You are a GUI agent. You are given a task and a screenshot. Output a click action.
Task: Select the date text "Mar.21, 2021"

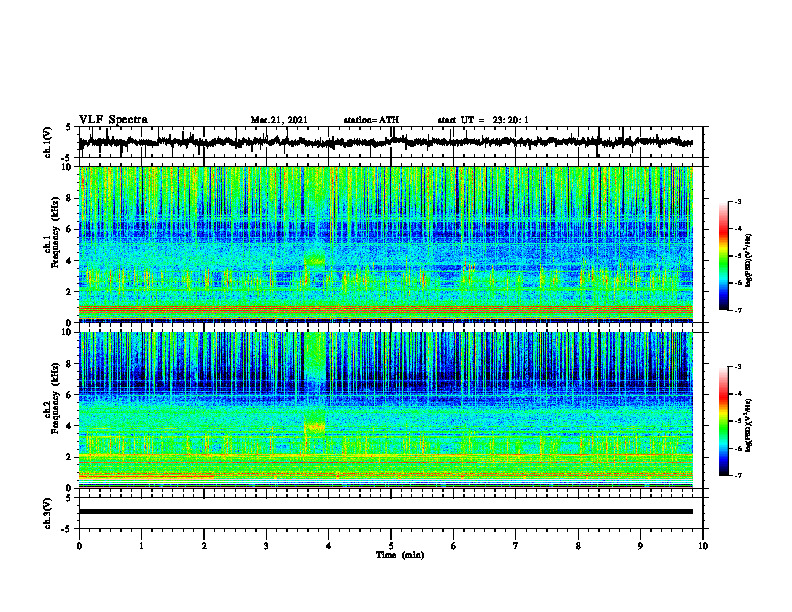[279, 120]
